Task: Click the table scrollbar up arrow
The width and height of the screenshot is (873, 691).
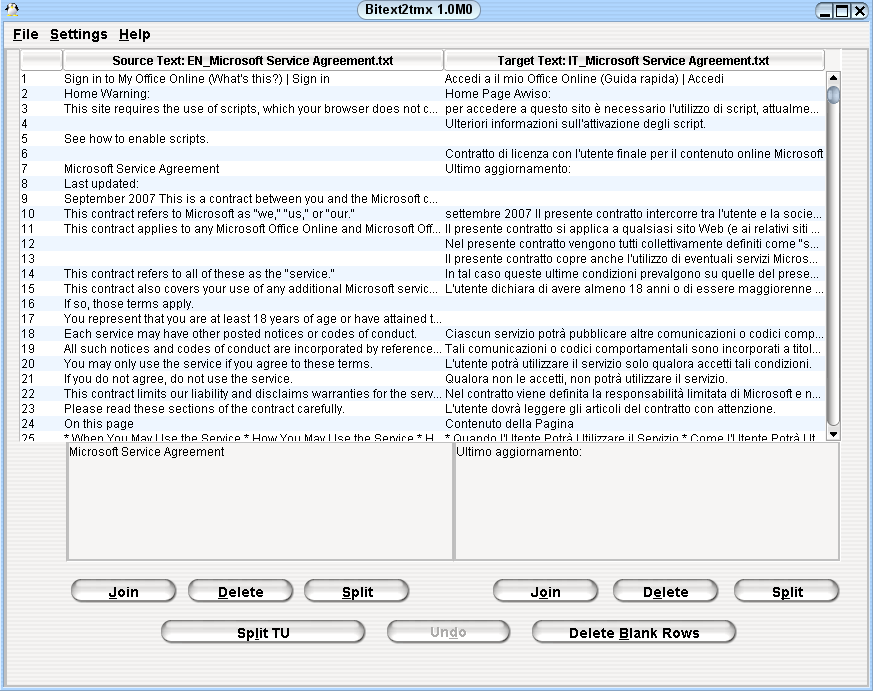Action: 833,78
